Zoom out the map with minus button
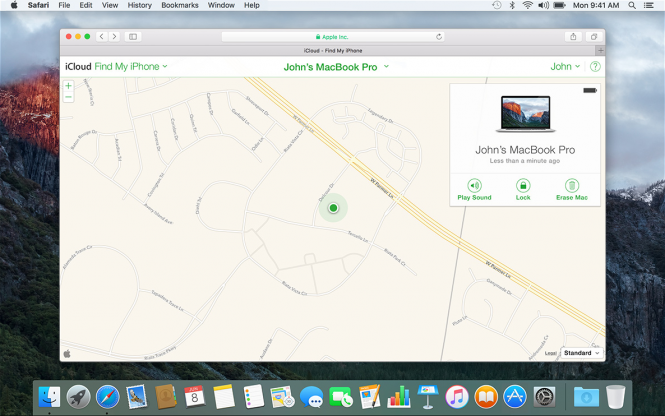This screenshot has height=416, width=665. 68,97
